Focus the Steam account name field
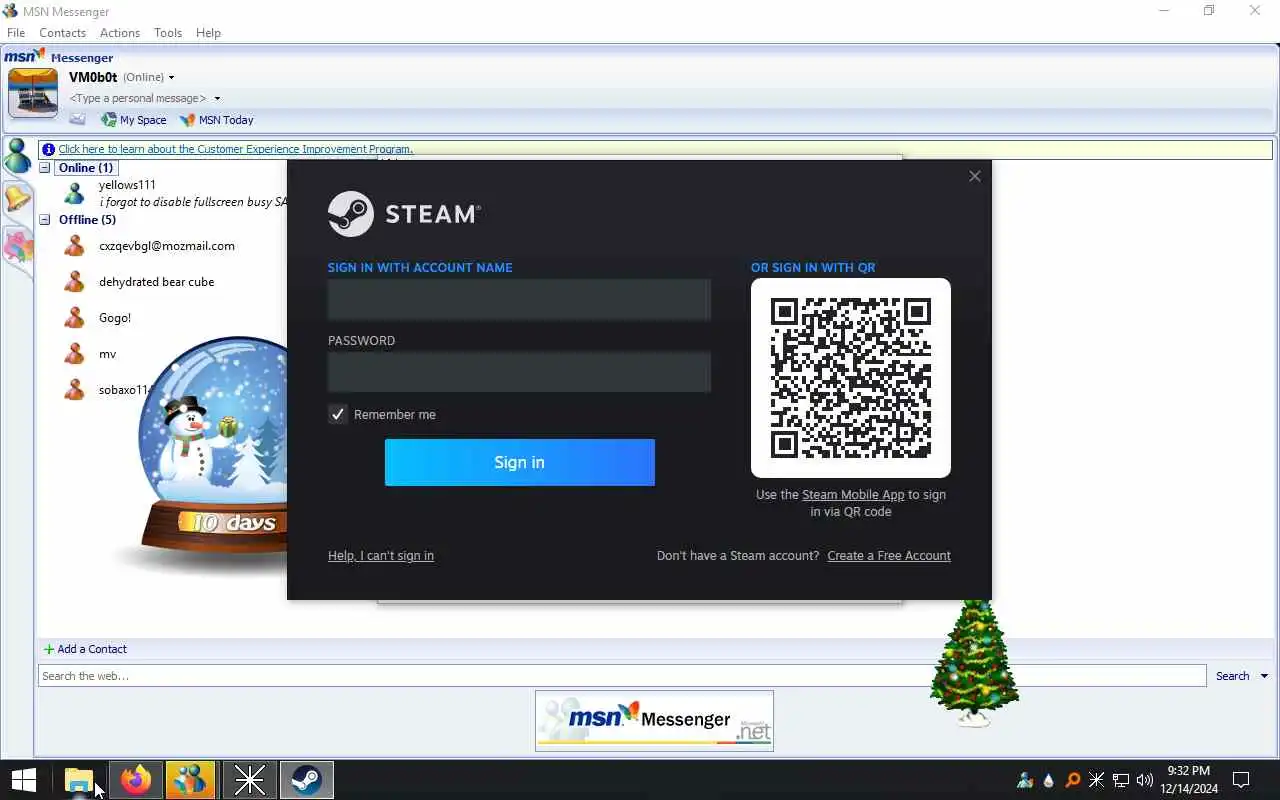1280x800 pixels. point(520,300)
